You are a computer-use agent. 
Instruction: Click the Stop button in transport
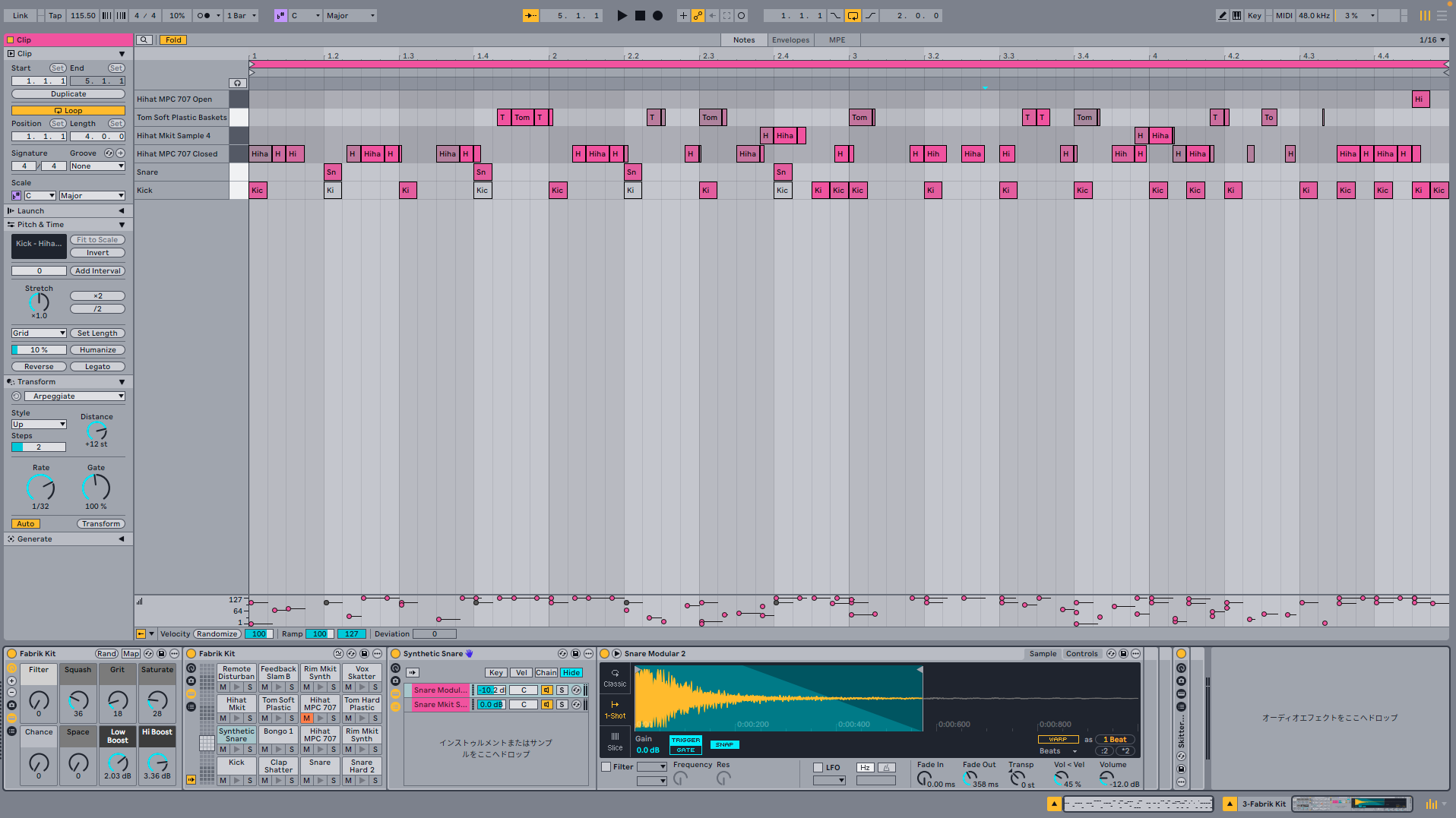point(640,15)
